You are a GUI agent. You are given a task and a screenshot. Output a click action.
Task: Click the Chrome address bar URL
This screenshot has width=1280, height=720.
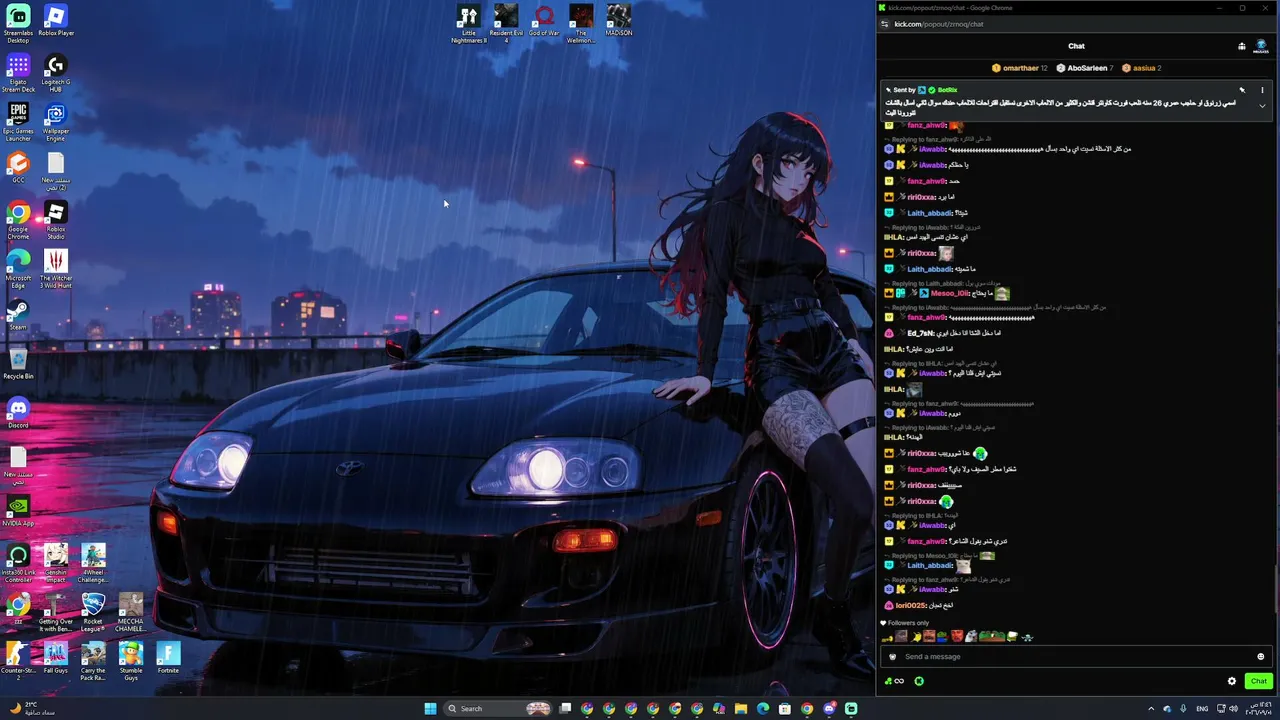point(939,24)
